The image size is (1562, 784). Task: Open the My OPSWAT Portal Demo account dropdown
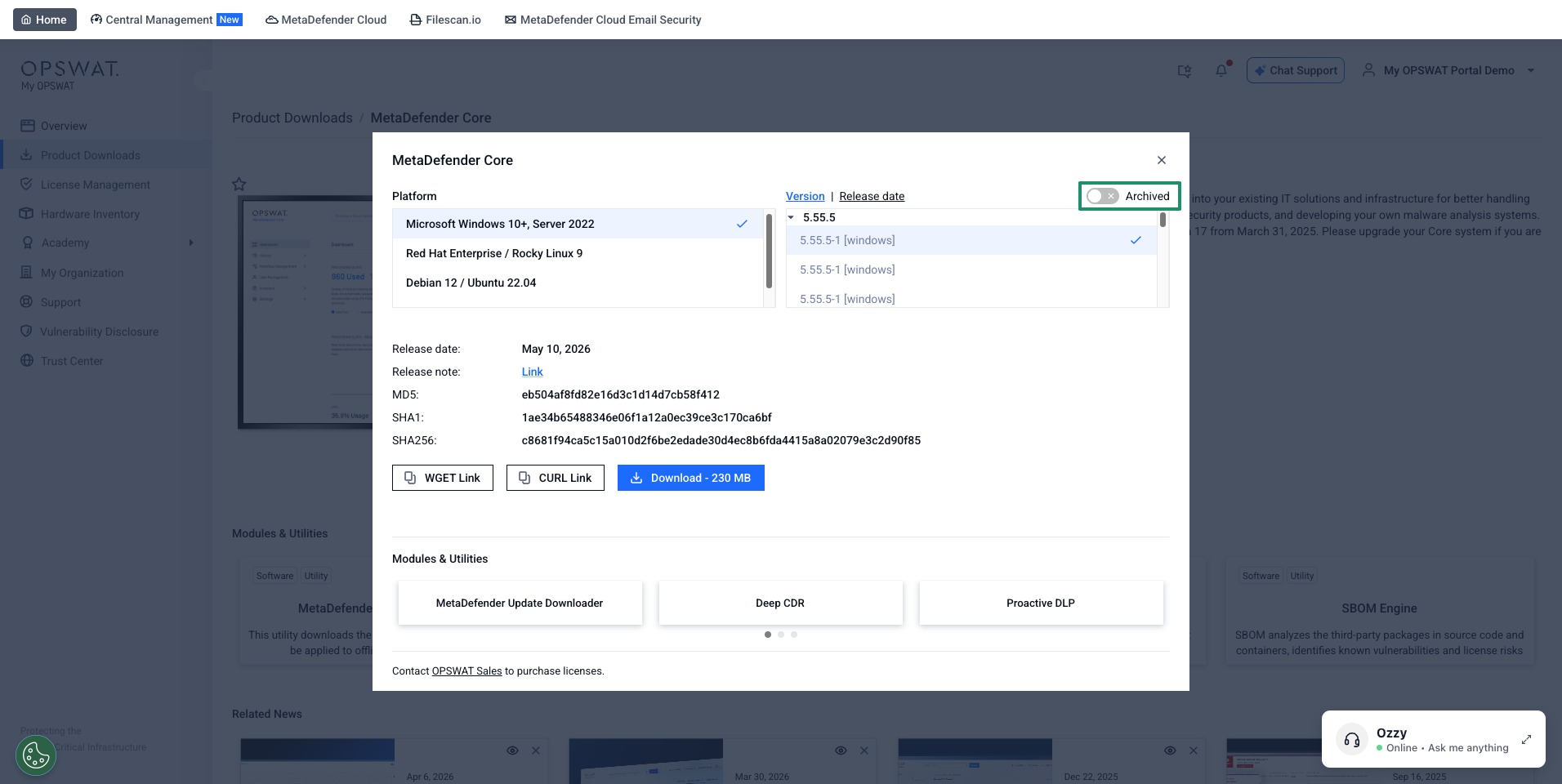pyautogui.click(x=1448, y=70)
